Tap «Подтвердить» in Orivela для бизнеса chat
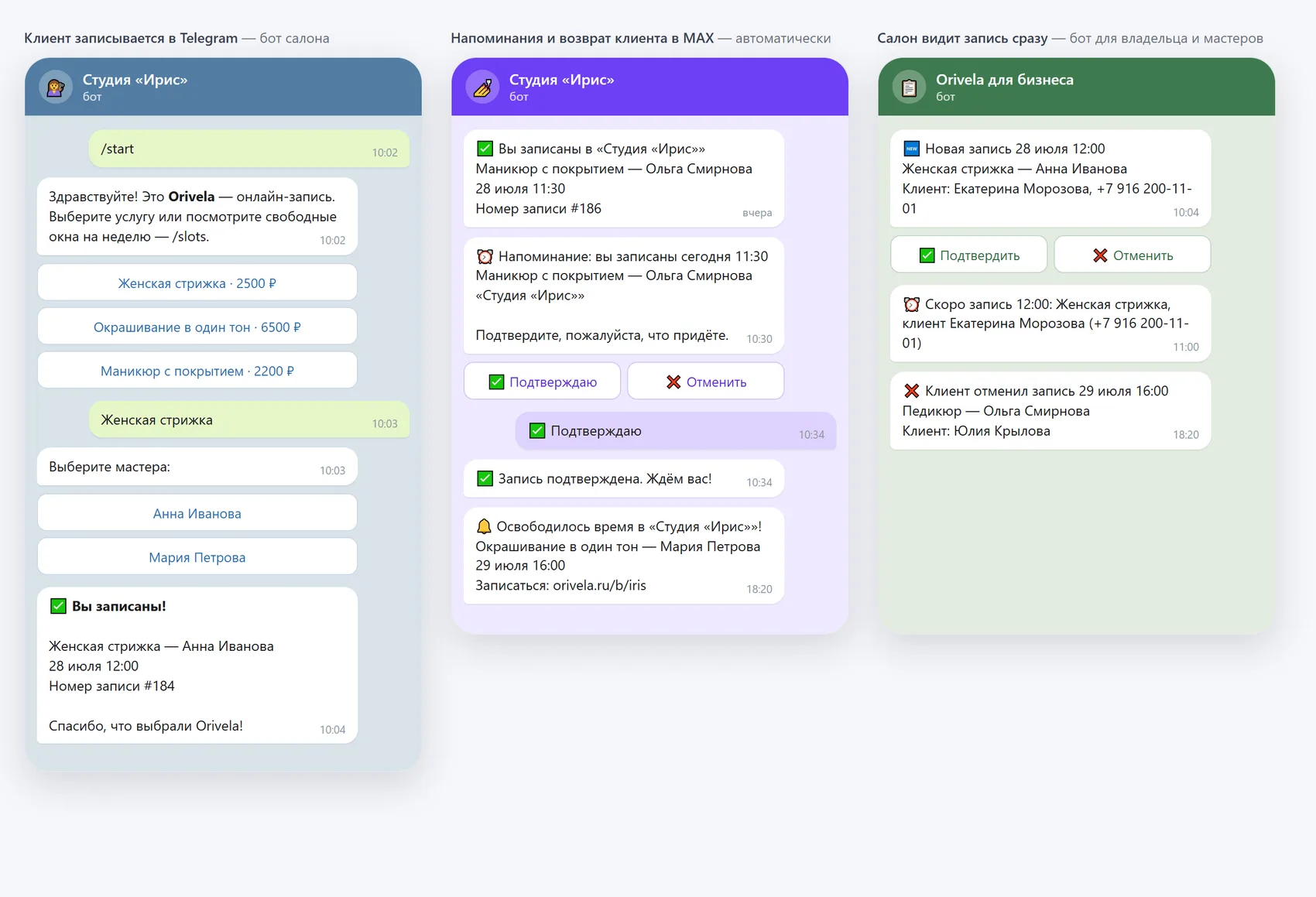This screenshot has height=897, width=1316. pos(969,255)
